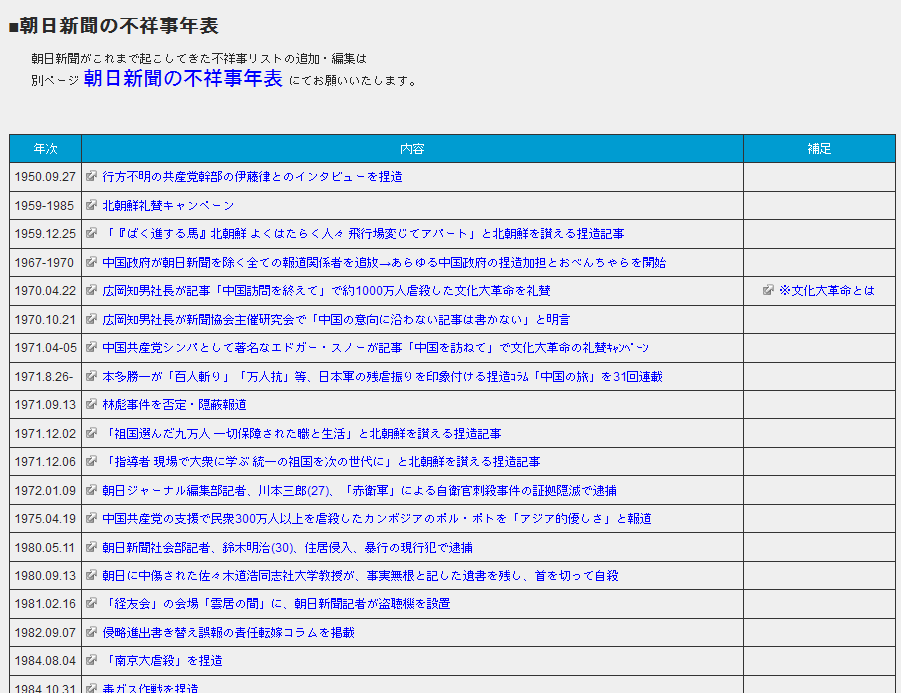Open link 指導者 現場で大衆に学ぶ
901x693 pixels.
tap(321, 462)
